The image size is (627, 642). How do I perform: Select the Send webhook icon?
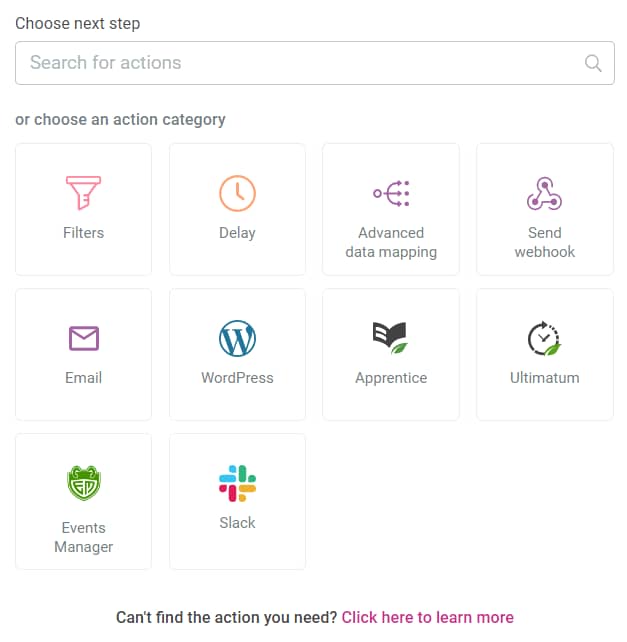(x=544, y=193)
